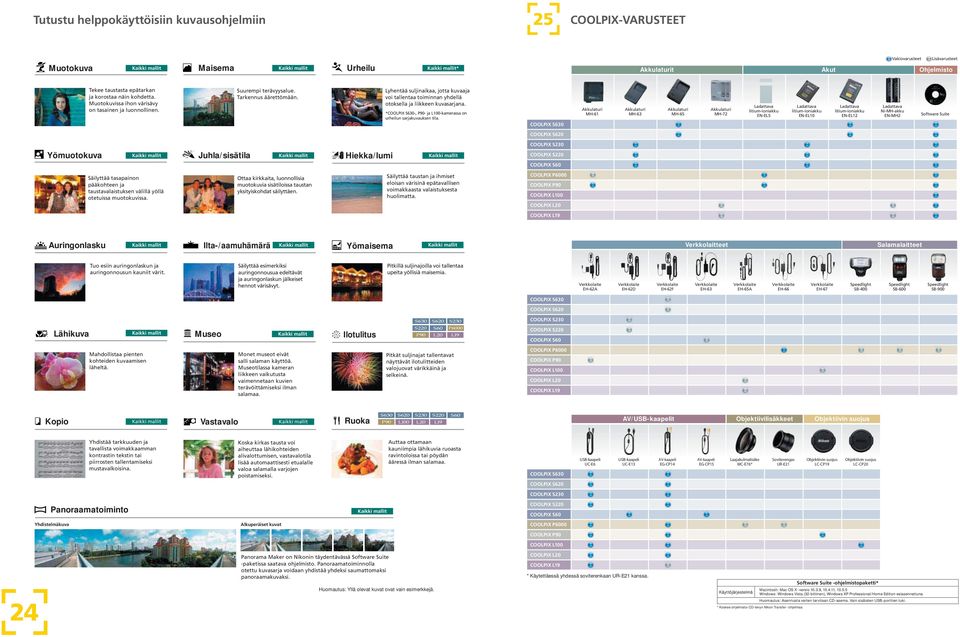Click the Tutustu helppokäyttöisiin kuvausohjelmiin heading
The image size is (960, 637).
tap(149, 20)
